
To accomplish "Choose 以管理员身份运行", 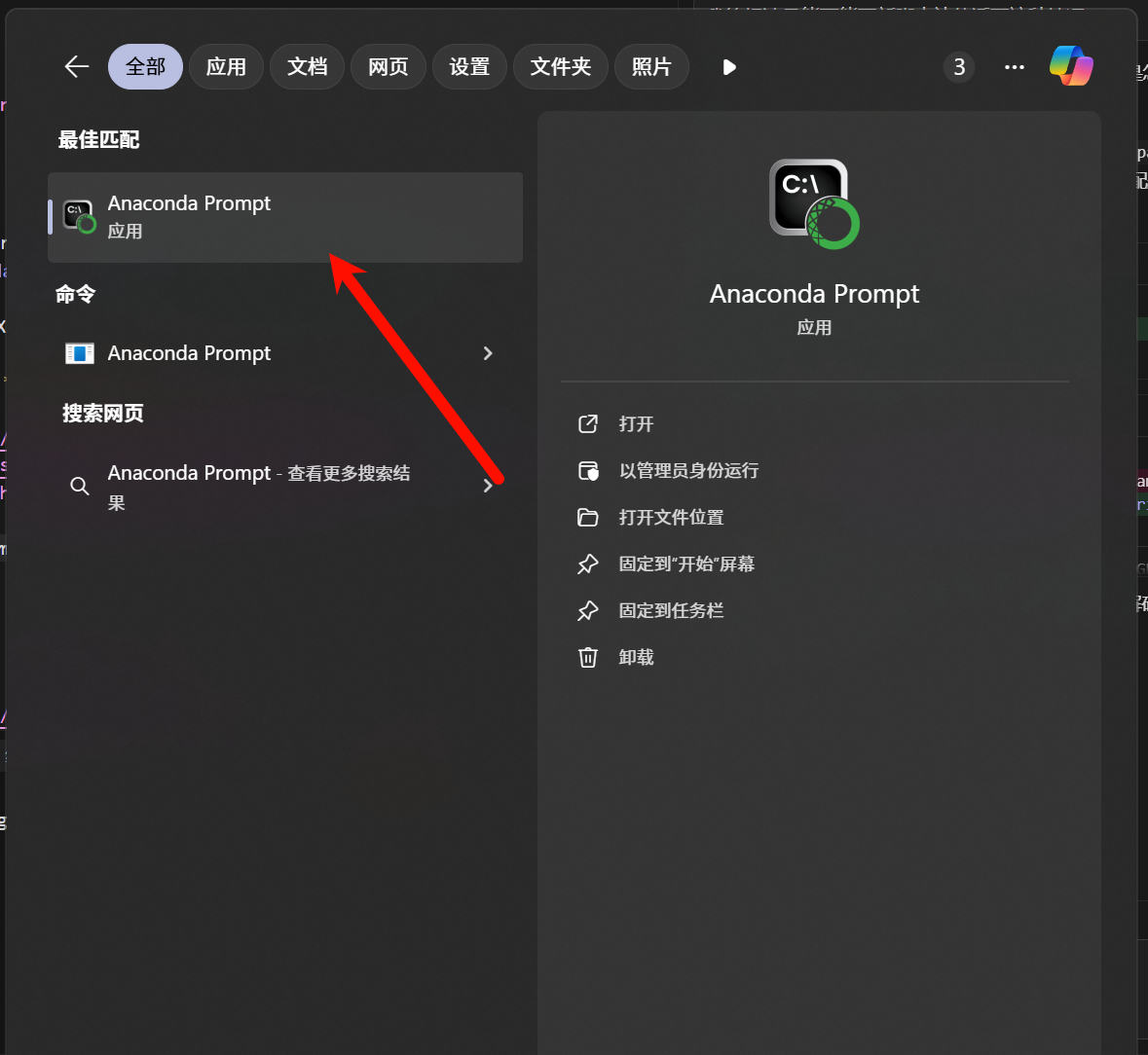I will coord(689,470).
